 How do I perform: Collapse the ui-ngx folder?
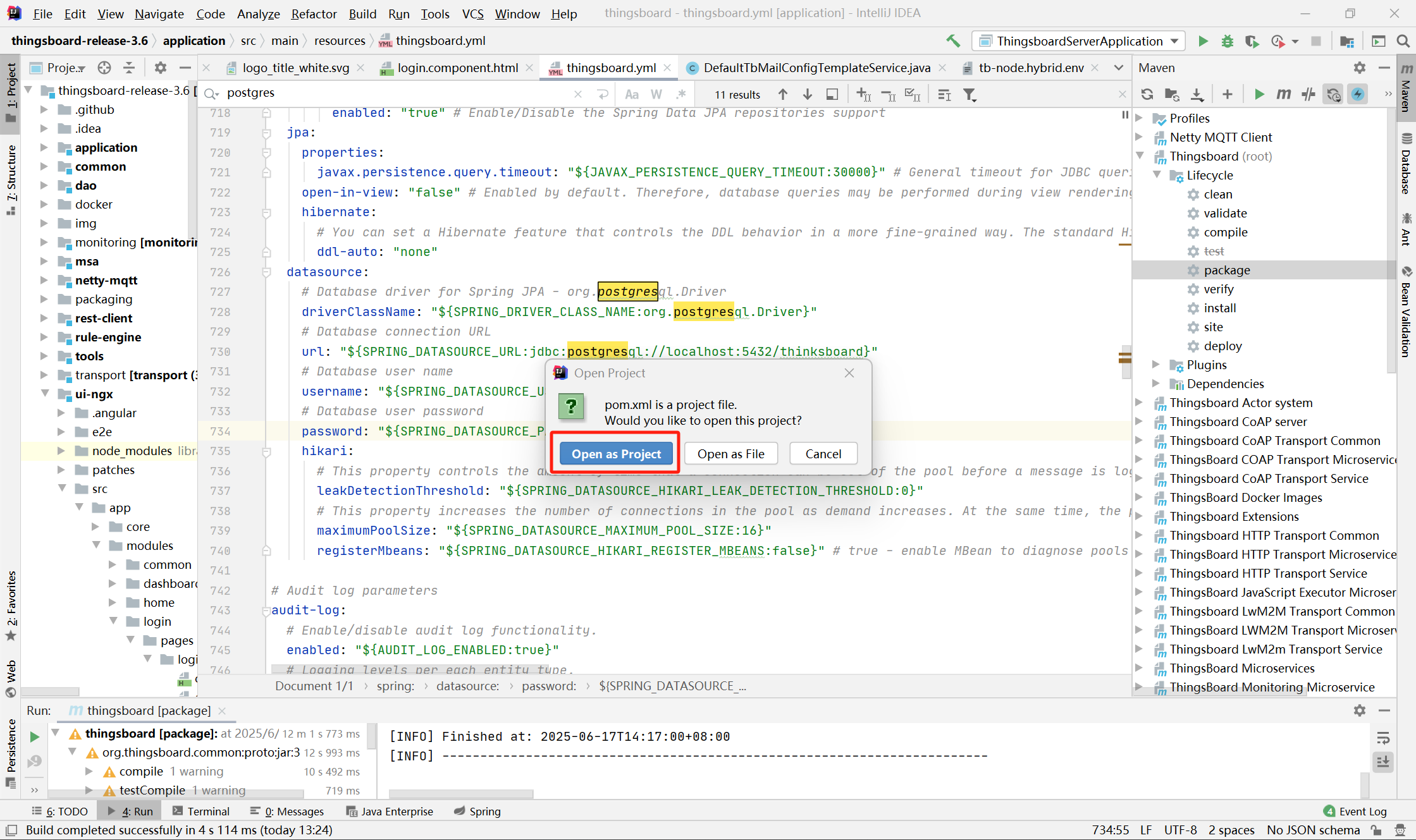tap(45, 393)
